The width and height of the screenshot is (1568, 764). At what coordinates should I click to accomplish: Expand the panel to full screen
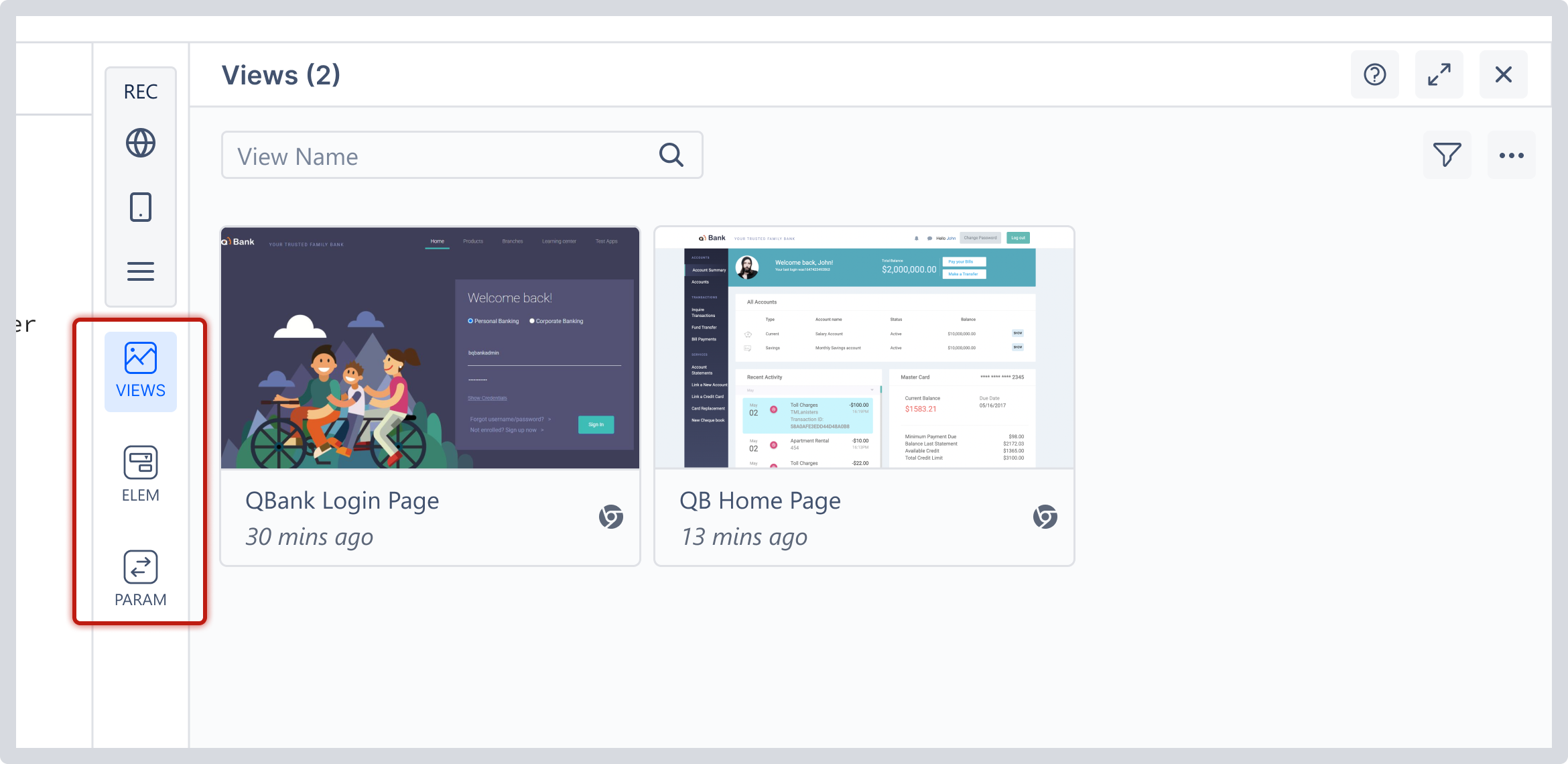tap(1439, 74)
